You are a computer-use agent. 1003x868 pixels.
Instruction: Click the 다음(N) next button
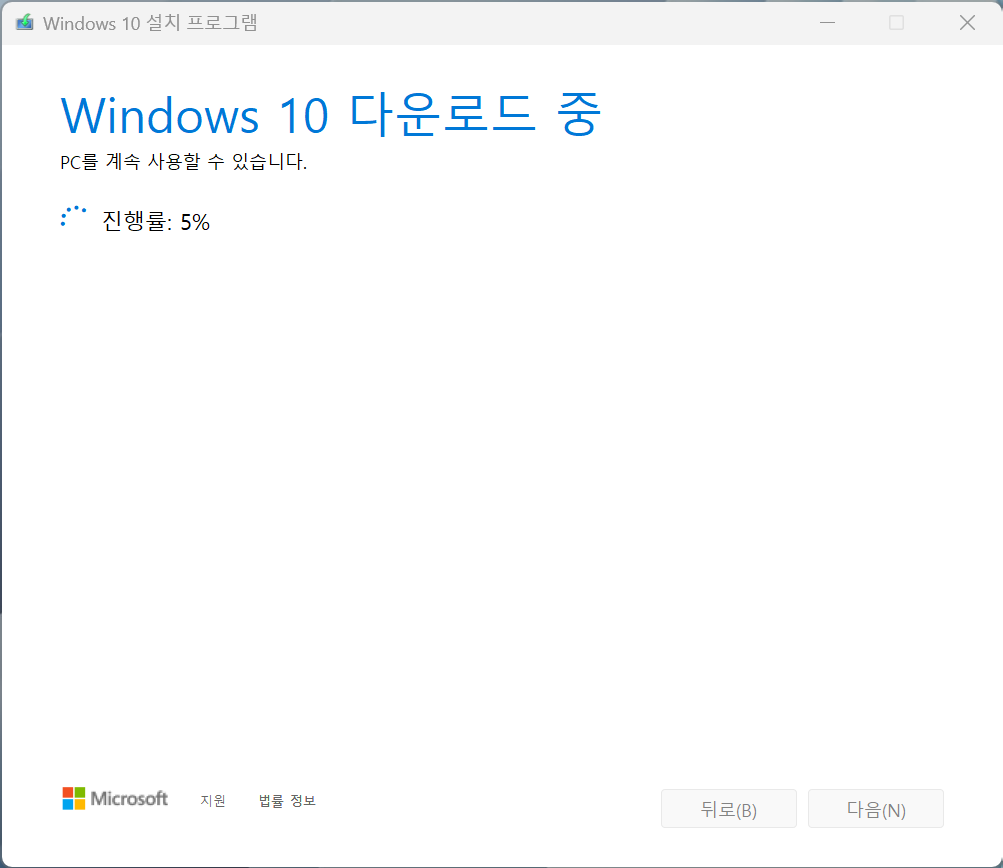tap(876, 809)
